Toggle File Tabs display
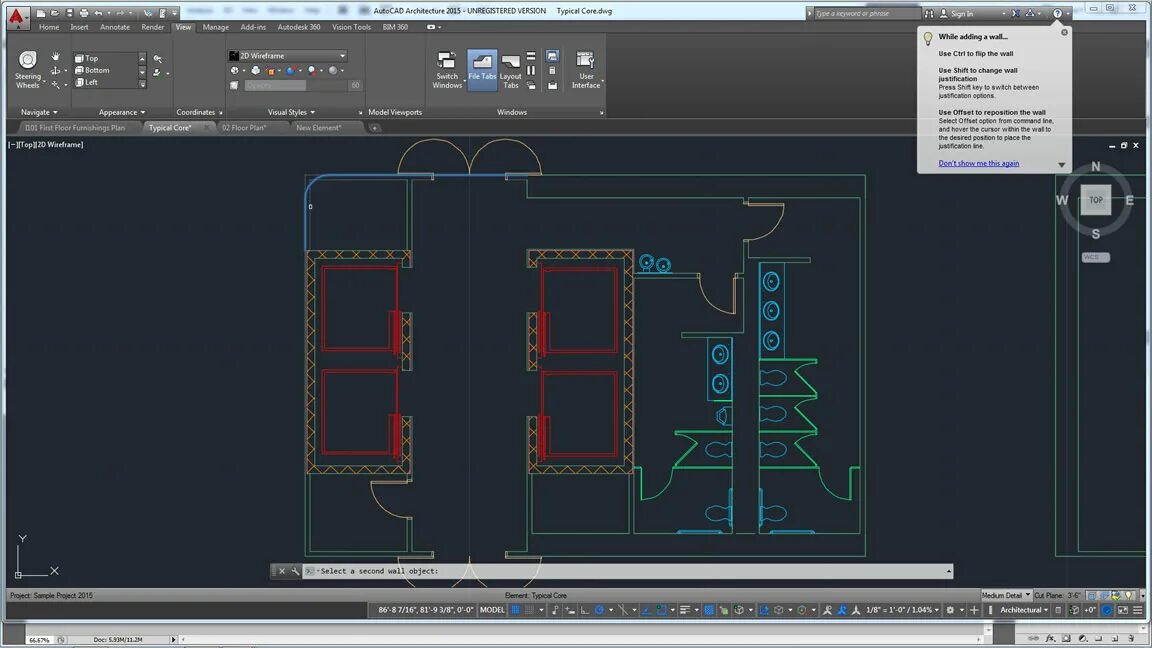The height and width of the screenshot is (648, 1152). 482,70
